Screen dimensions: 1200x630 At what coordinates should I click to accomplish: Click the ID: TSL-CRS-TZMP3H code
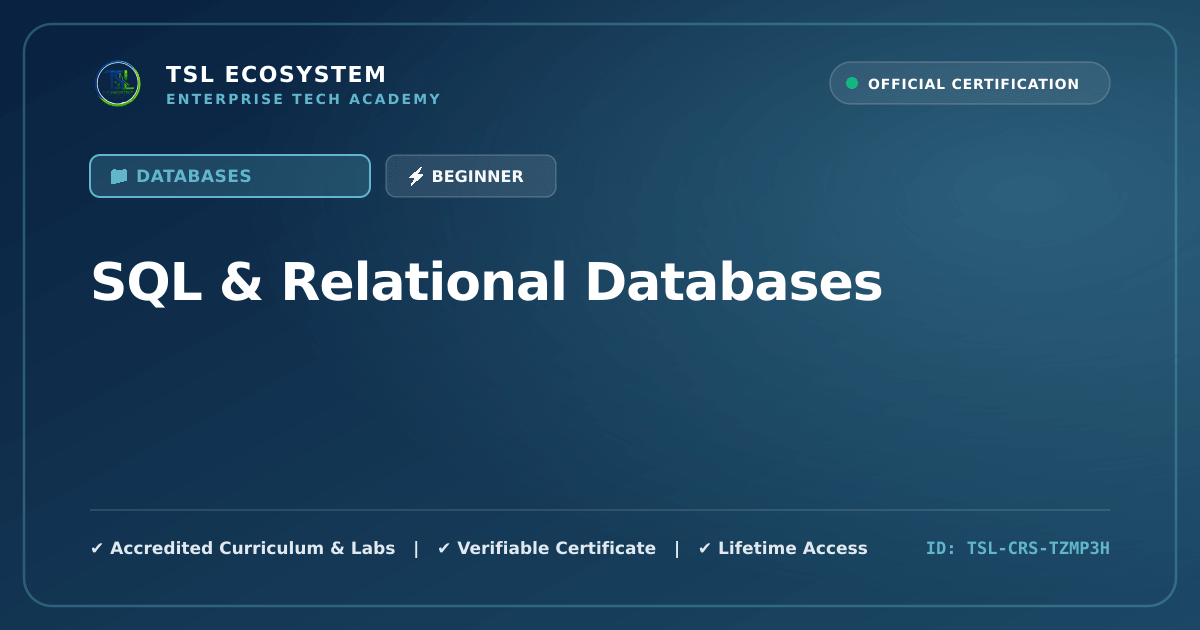pos(1018,548)
